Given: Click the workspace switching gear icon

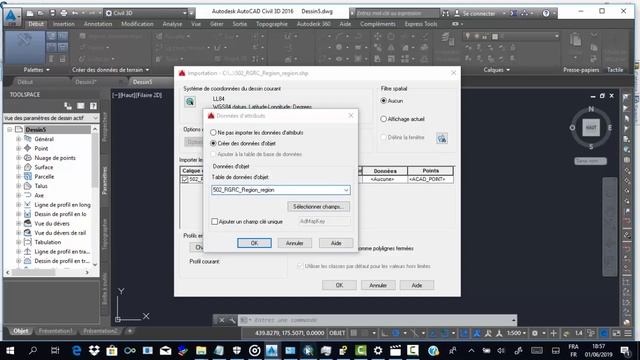Looking at the screenshot, I should [535, 333].
